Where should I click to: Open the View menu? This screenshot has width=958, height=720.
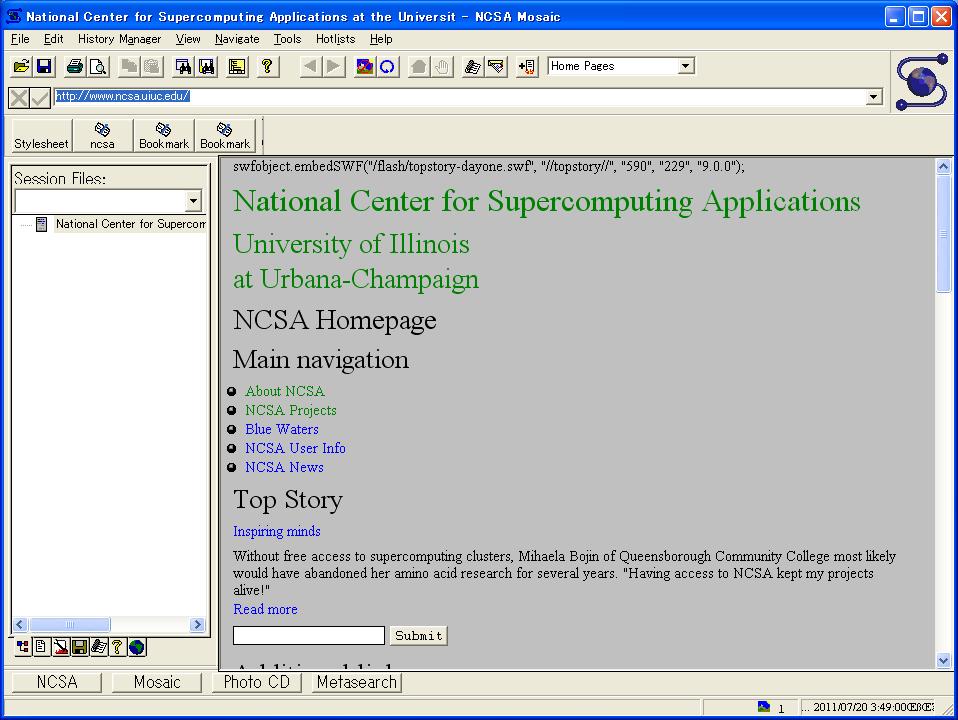(x=188, y=39)
